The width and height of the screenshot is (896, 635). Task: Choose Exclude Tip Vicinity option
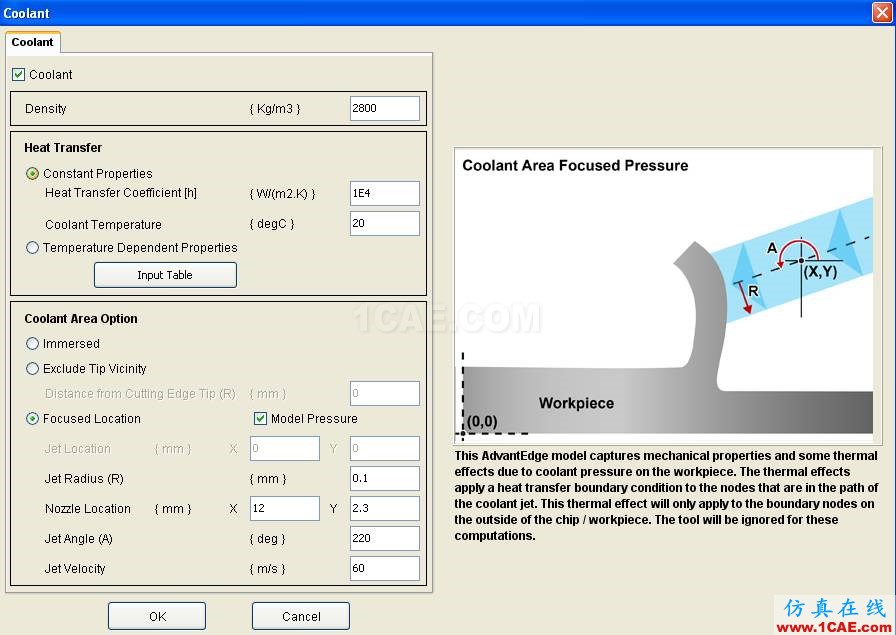pyautogui.click(x=33, y=369)
